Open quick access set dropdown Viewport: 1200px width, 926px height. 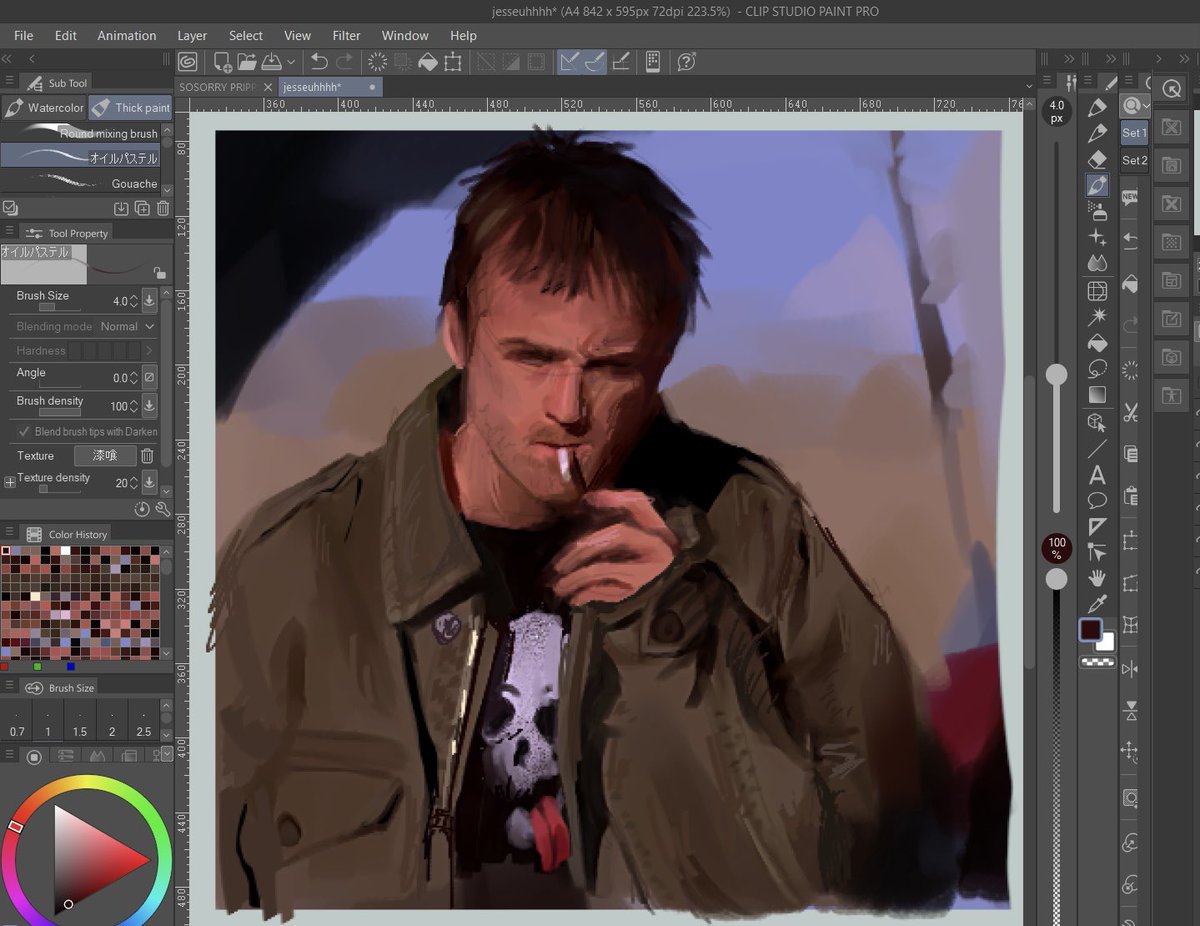pyautogui.click(x=1135, y=105)
